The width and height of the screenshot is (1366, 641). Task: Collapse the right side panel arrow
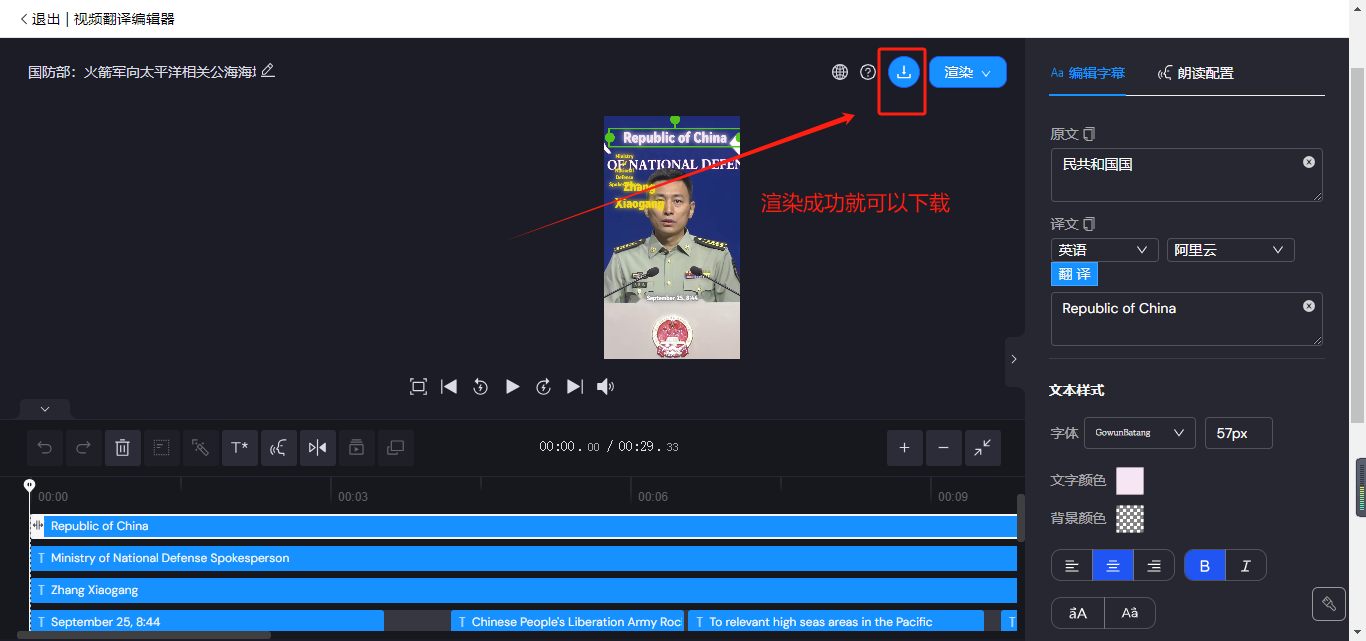click(1014, 360)
